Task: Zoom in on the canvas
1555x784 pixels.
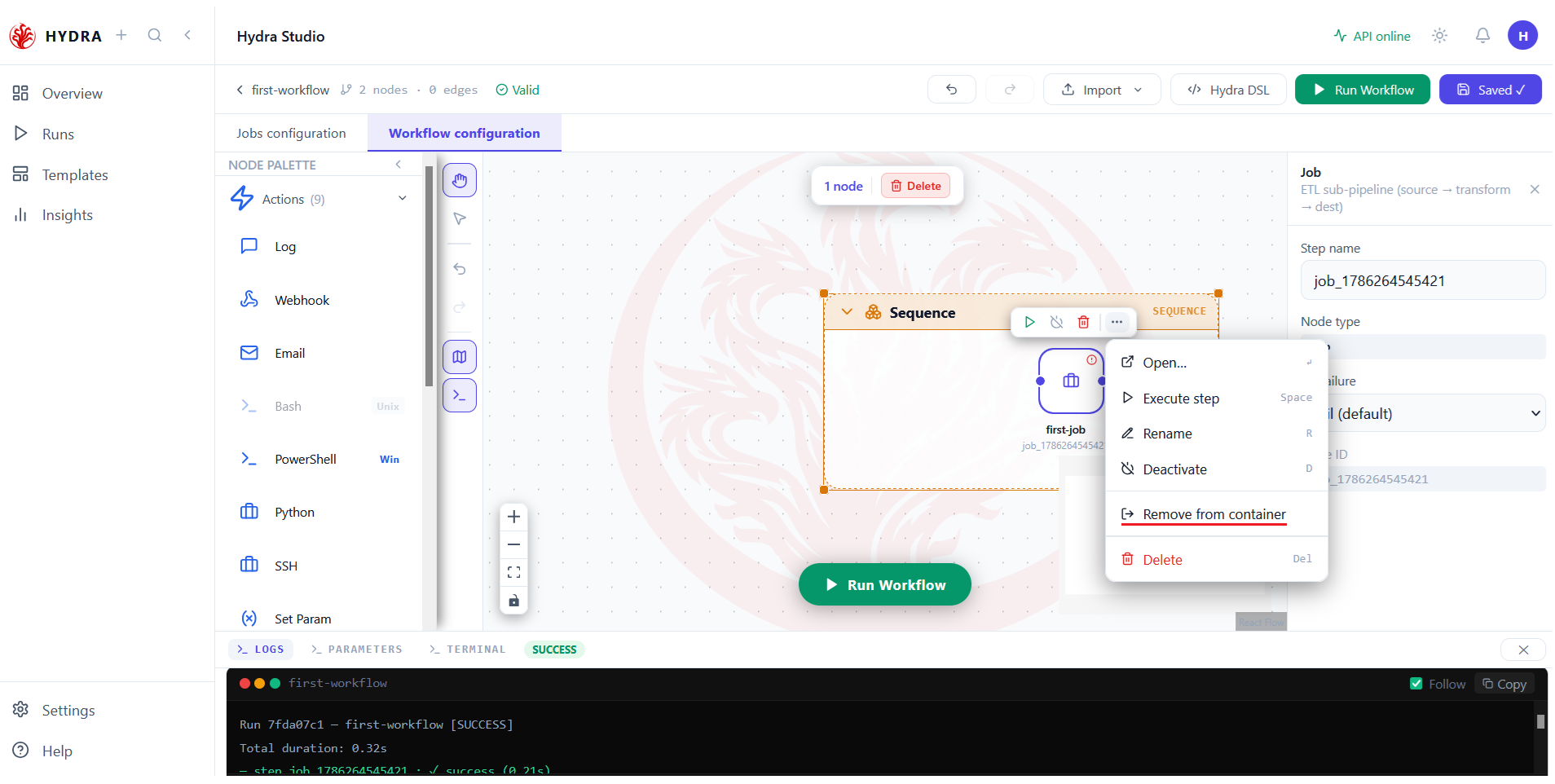Action: point(513,517)
